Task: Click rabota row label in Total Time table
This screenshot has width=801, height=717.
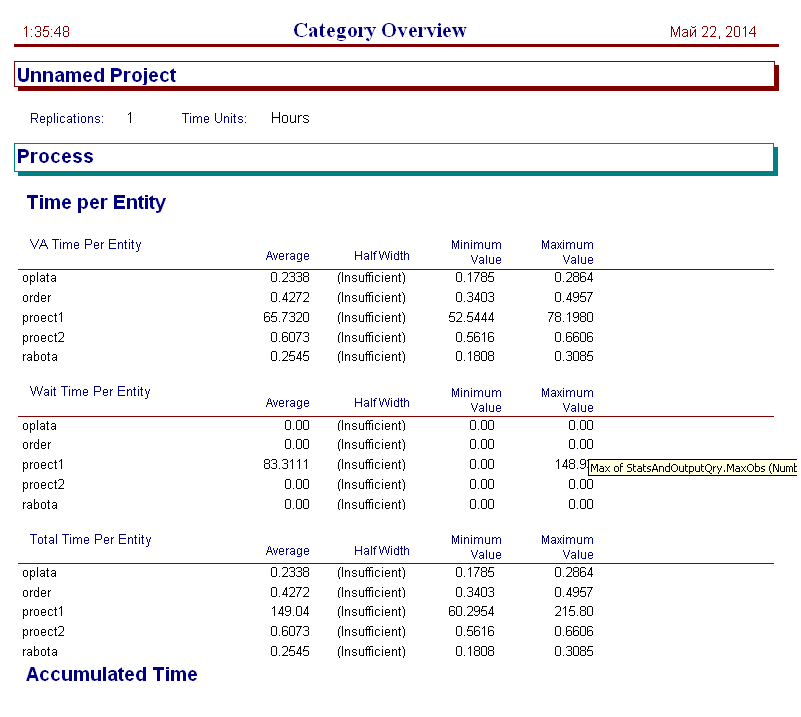Action: click(40, 652)
